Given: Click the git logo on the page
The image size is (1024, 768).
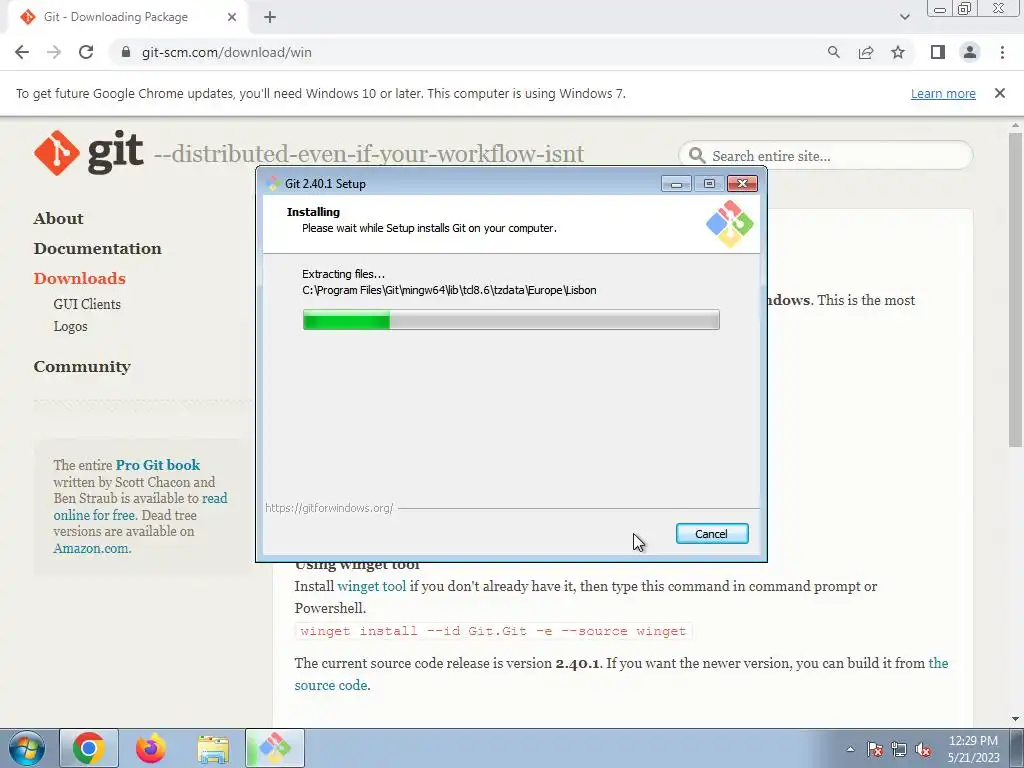Looking at the screenshot, I should (89, 153).
